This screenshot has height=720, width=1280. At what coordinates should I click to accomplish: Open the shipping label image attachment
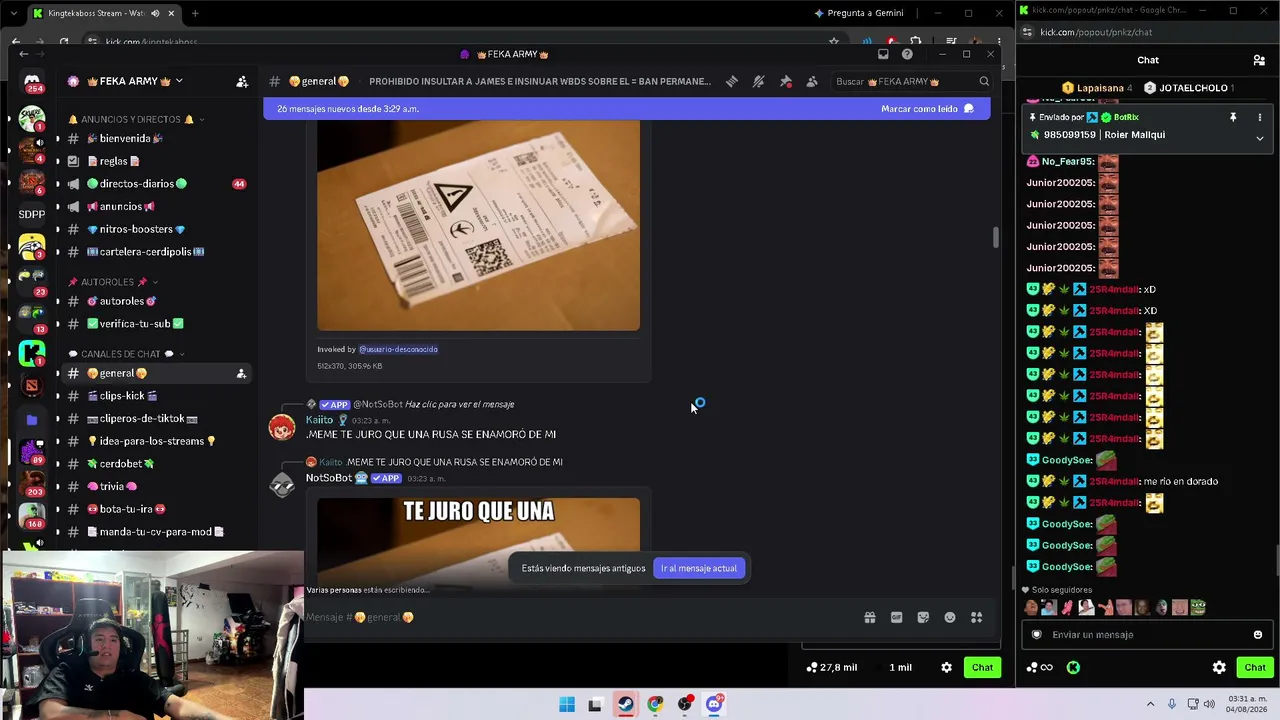click(478, 225)
